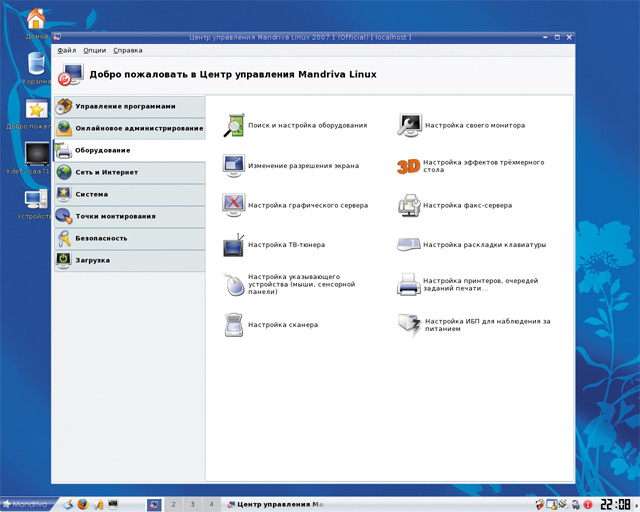The width and height of the screenshot is (640, 512).
Task: Launch the terminal from the panel
Action: (x=113, y=505)
